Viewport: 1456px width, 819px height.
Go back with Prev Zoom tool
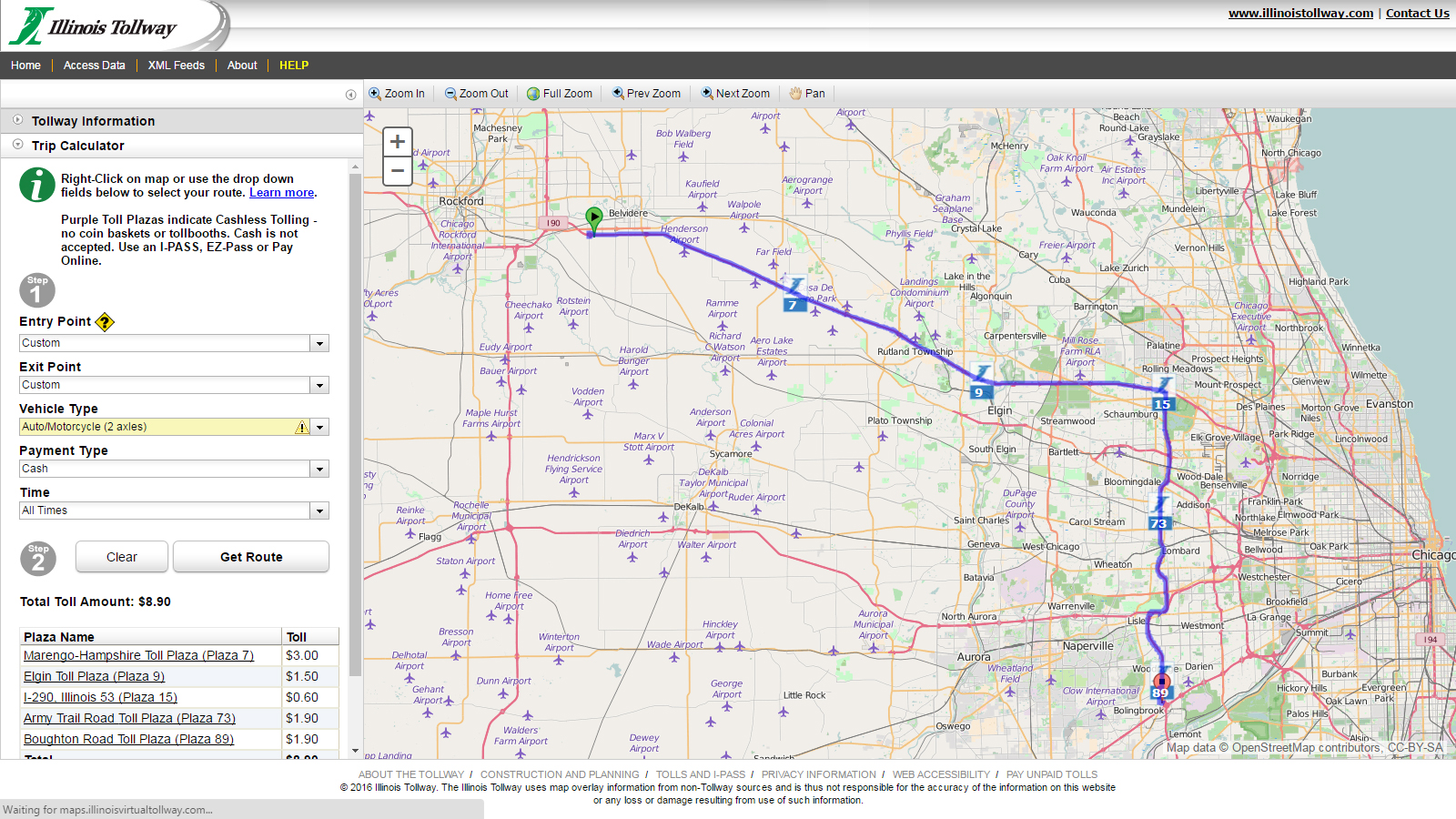[646, 94]
